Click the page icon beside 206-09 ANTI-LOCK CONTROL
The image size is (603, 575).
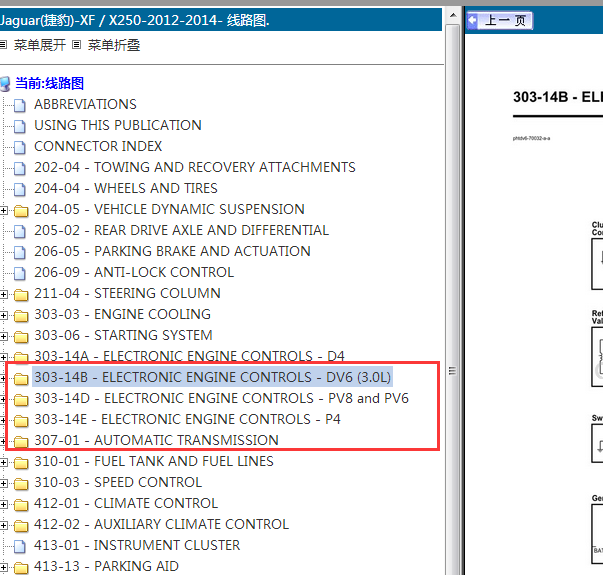[x=20, y=273]
